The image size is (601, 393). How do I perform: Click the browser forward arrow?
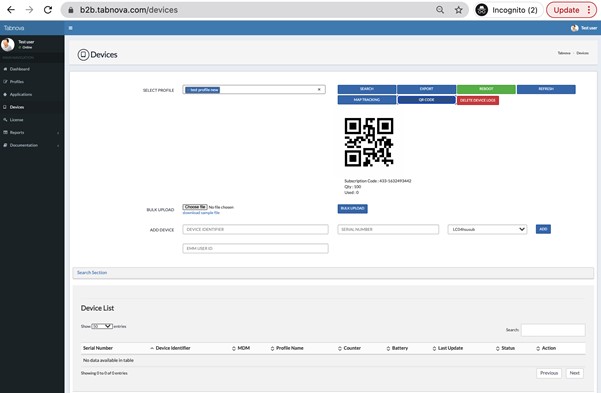coord(29,10)
